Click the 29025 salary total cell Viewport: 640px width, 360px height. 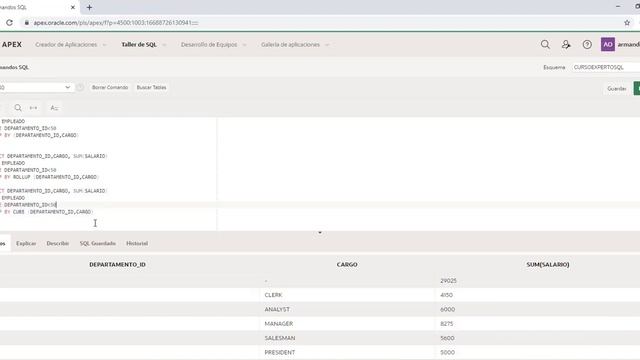[448, 281]
